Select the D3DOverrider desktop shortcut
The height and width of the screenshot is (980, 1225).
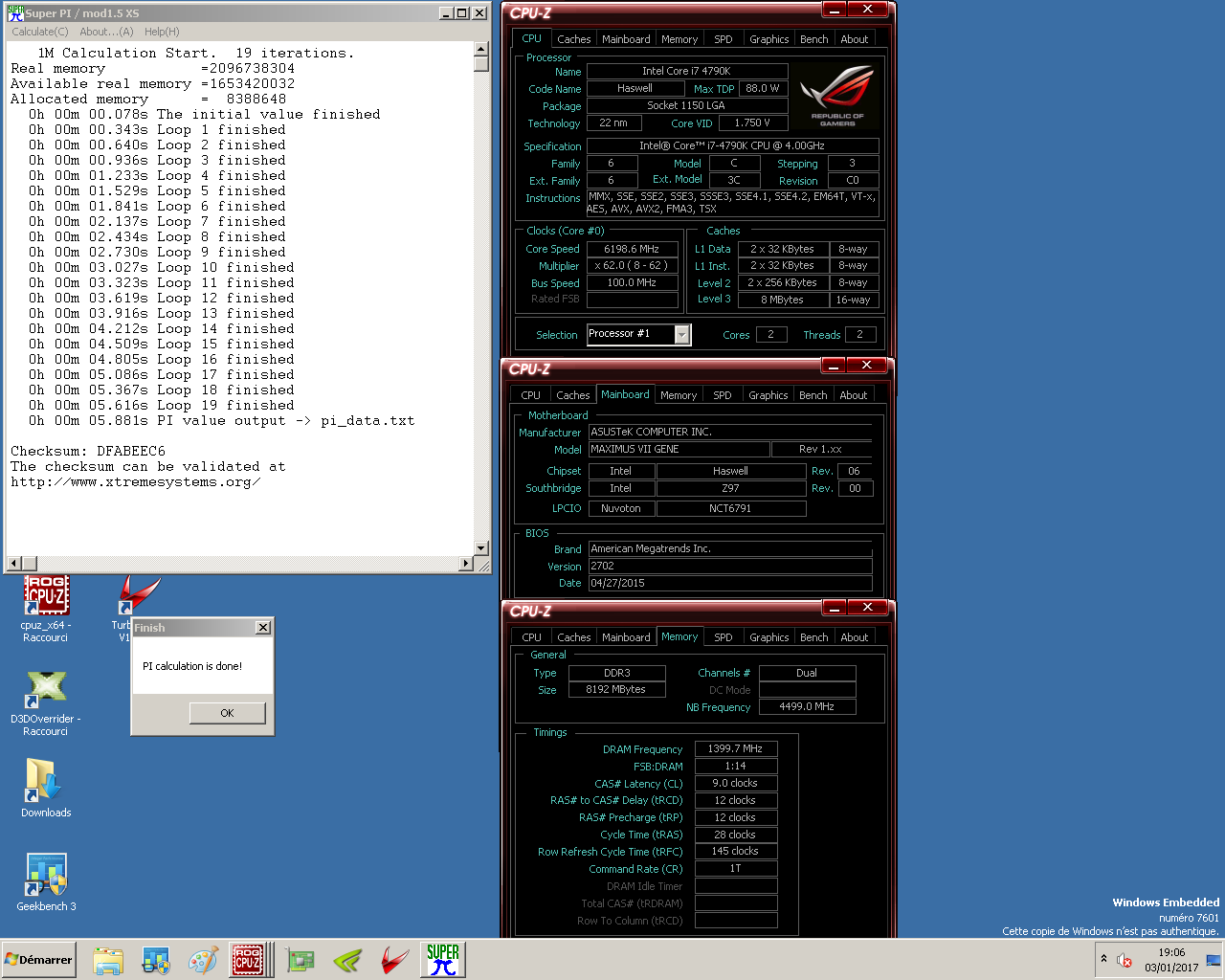(x=46, y=703)
